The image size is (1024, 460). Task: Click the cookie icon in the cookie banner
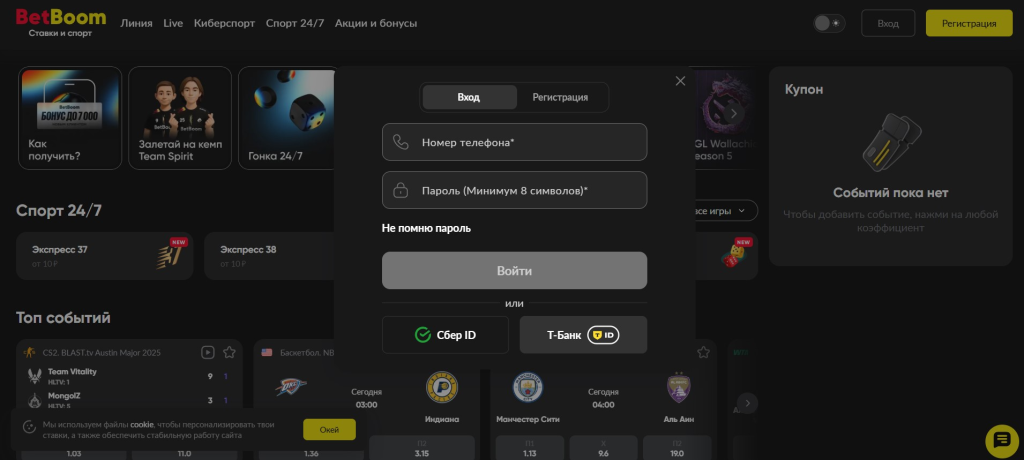(29, 427)
